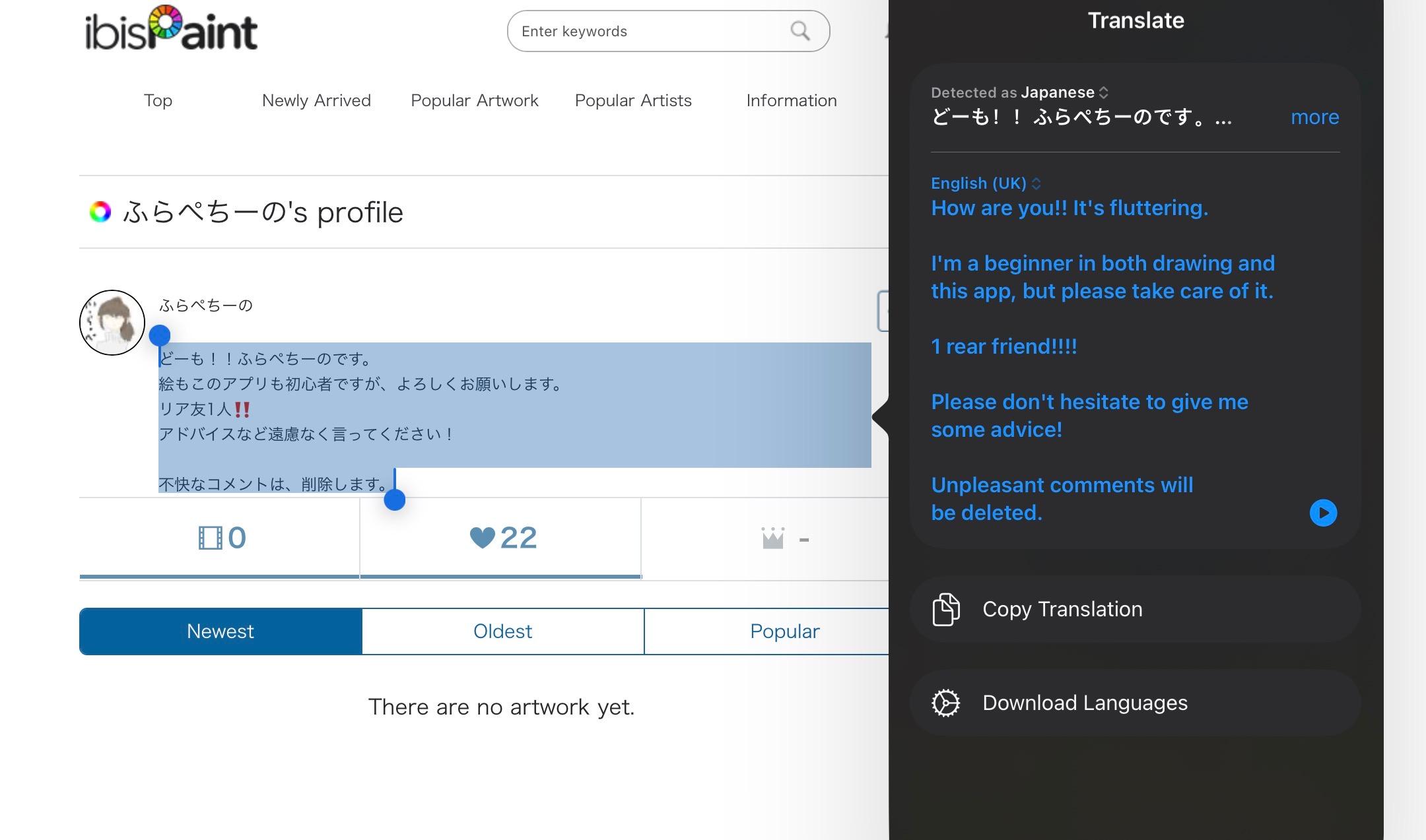This screenshot has height=840, width=1426.
Task: Click the 'Unpleasant comments will be deleted.' translation
Action: [x=1062, y=499]
